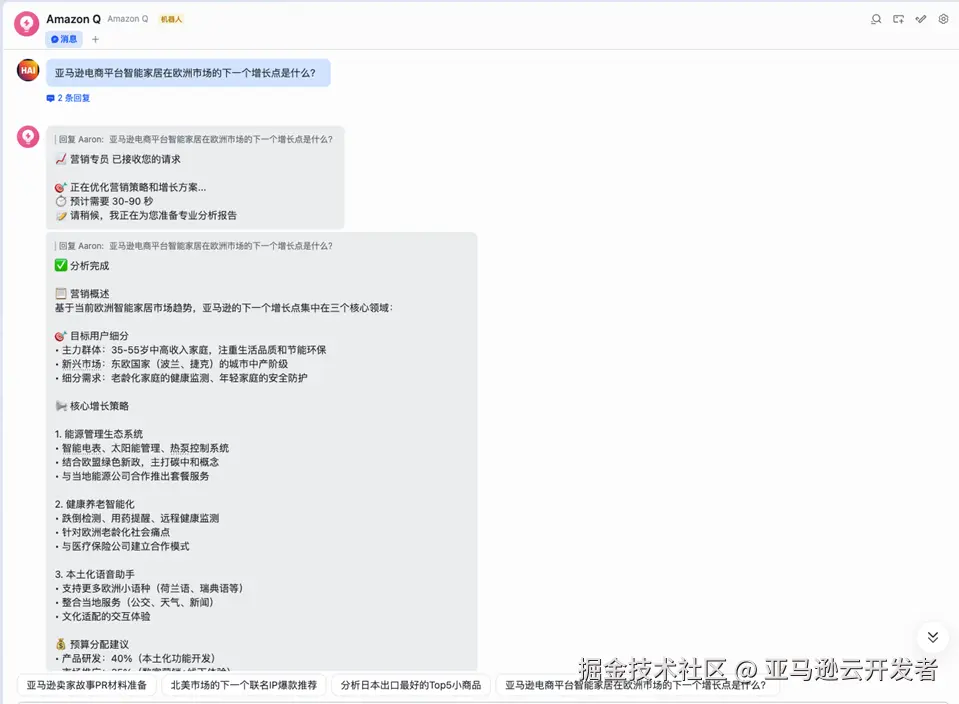Click the add-to-window icon in header
Image resolution: width=959 pixels, height=704 pixels.
(x=898, y=20)
